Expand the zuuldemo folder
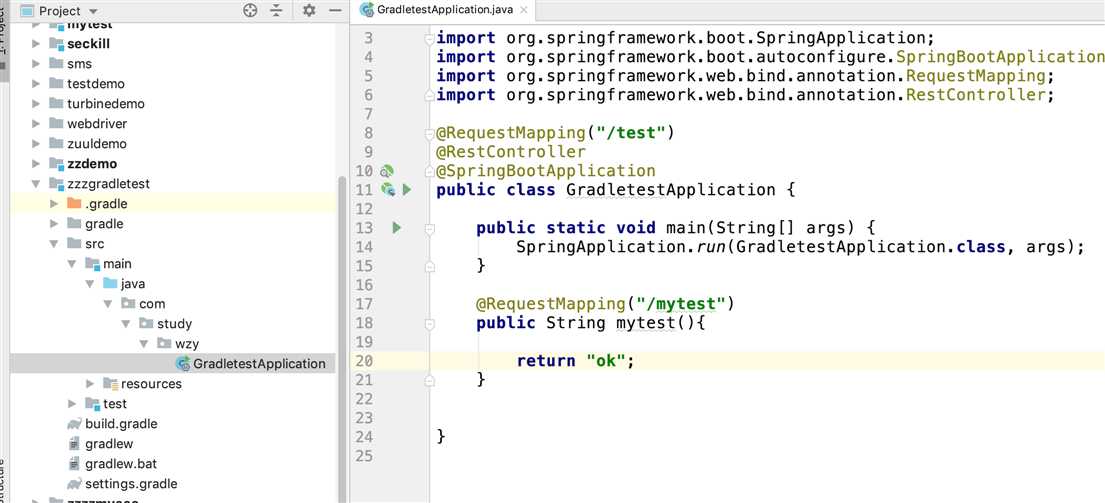This screenshot has height=503, width=1105. 36,144
